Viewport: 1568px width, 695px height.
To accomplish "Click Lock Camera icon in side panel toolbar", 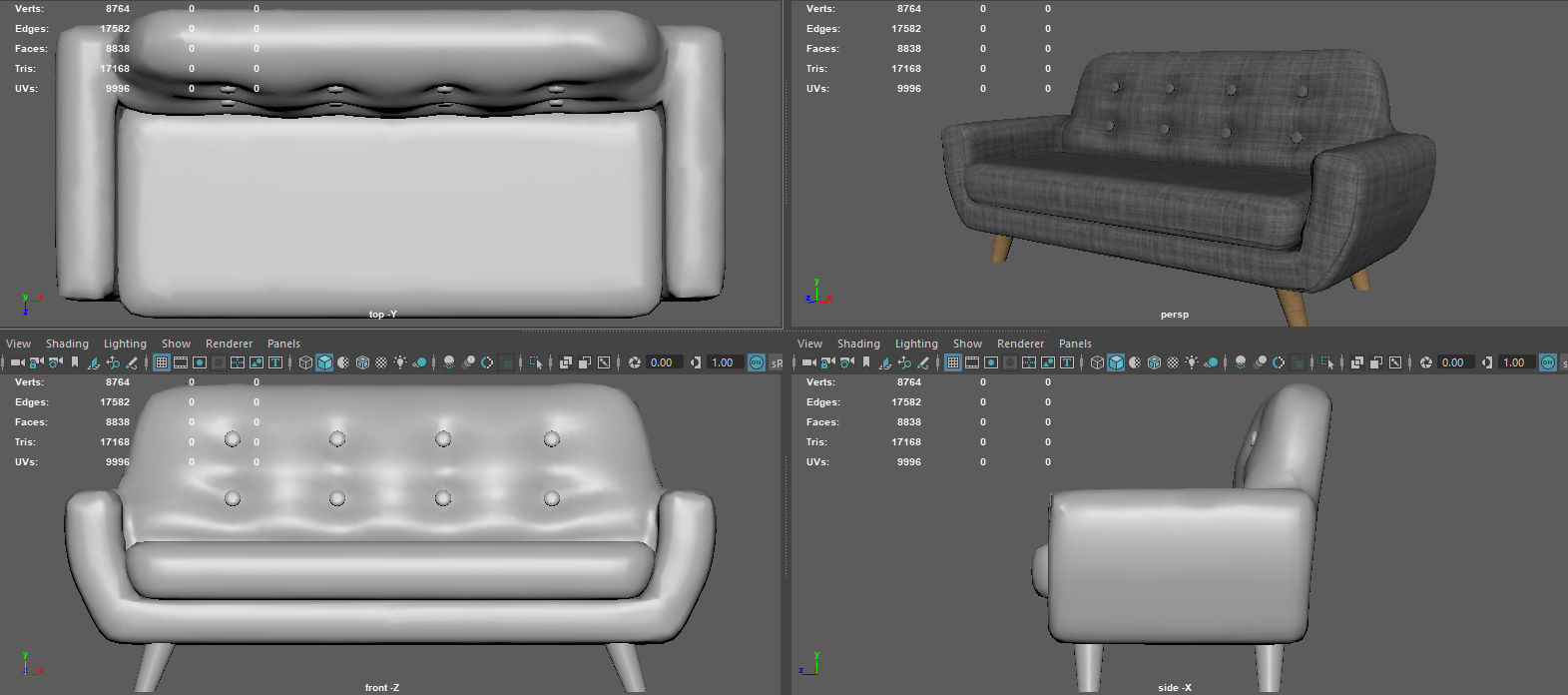I will (827, 362).
